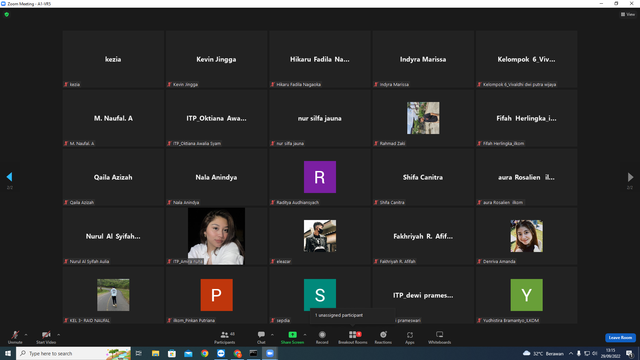The image size is (640, 360).
Task: Open the Participants panel
Action: coord(224,337)
